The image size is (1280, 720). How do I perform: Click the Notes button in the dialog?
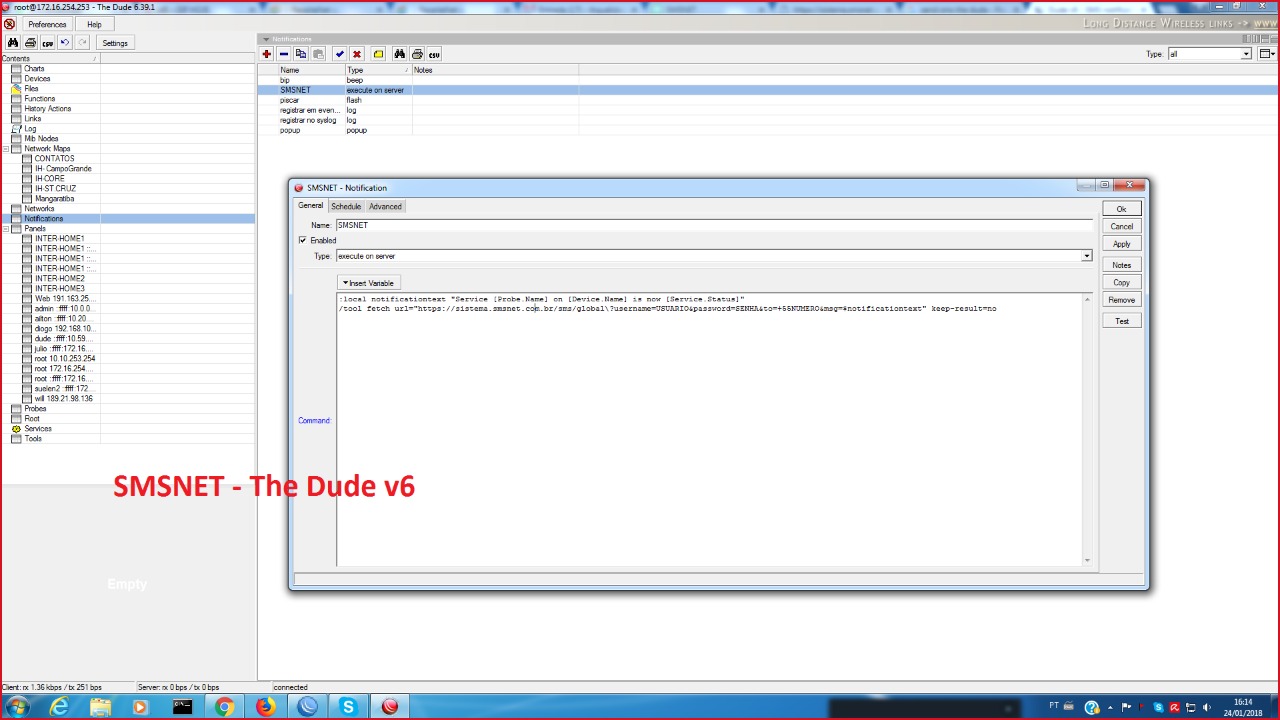point(1121,265)
